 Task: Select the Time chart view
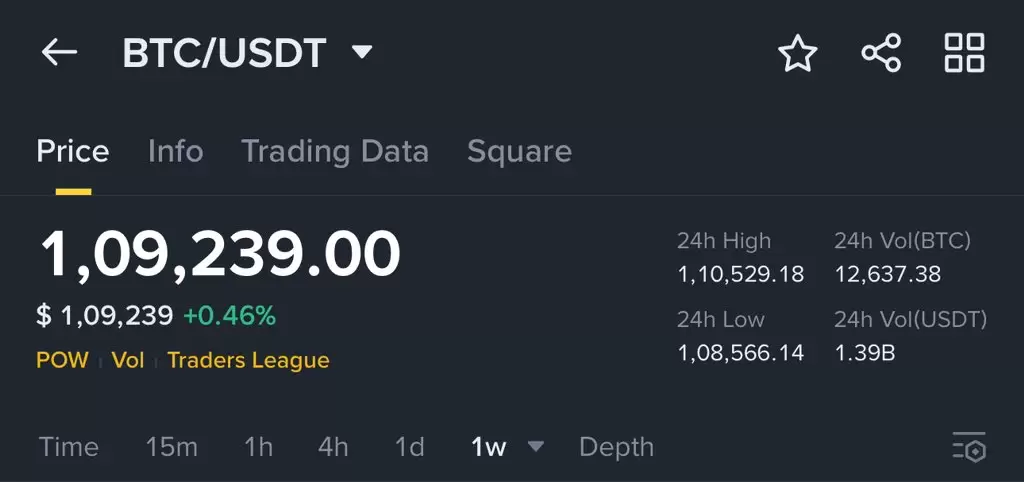pyautogui.click(x=69, y=447)
